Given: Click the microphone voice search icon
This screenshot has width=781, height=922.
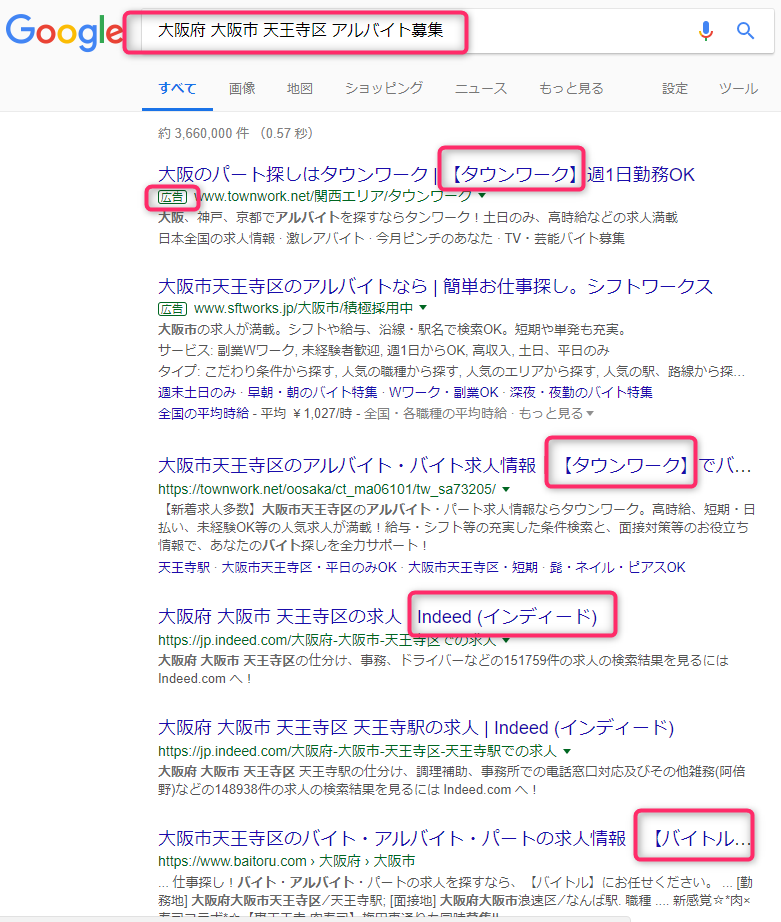Looking at the screenshot, I should [x=706, y=31].
